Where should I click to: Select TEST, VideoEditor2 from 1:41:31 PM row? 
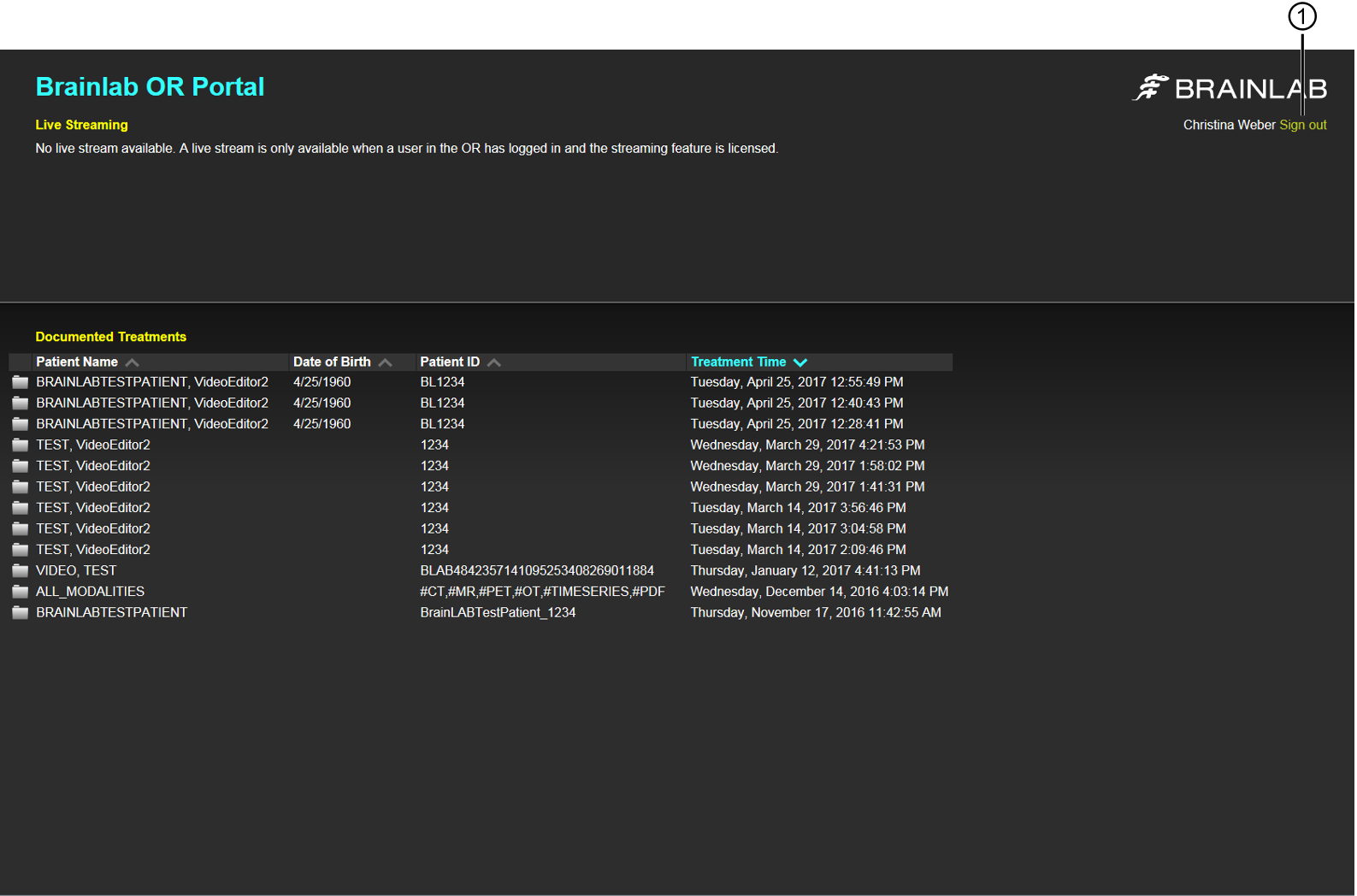(93, 486)
